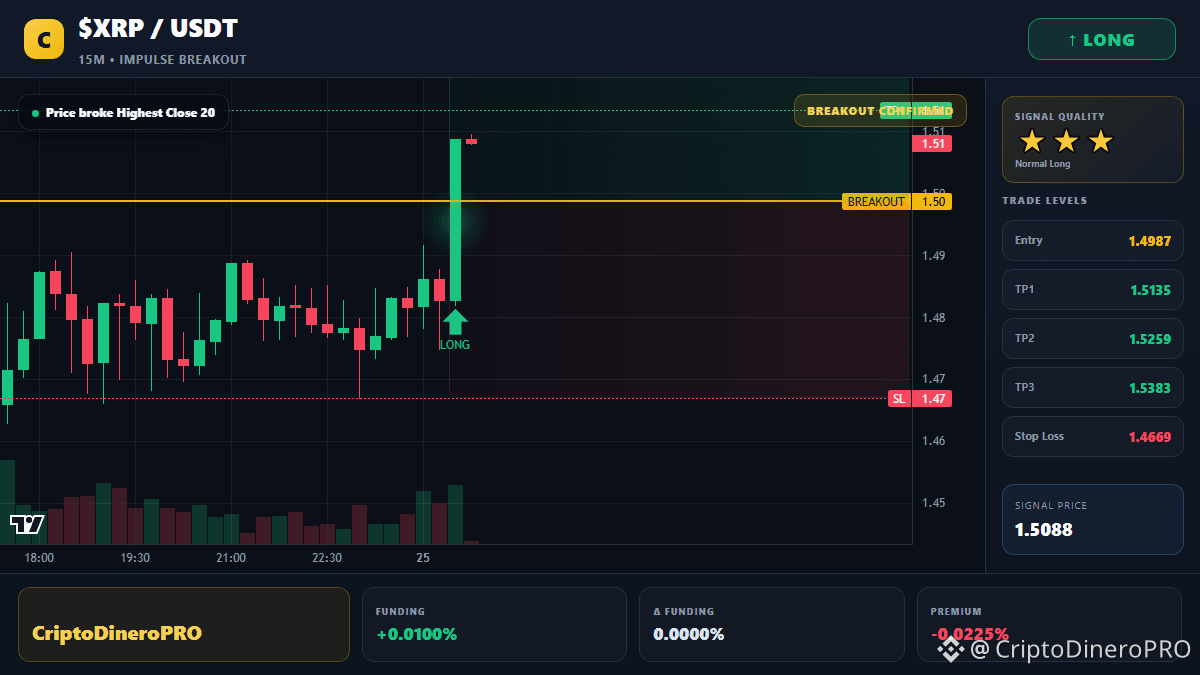Click the 22:30 time axis label

(327, 558)
